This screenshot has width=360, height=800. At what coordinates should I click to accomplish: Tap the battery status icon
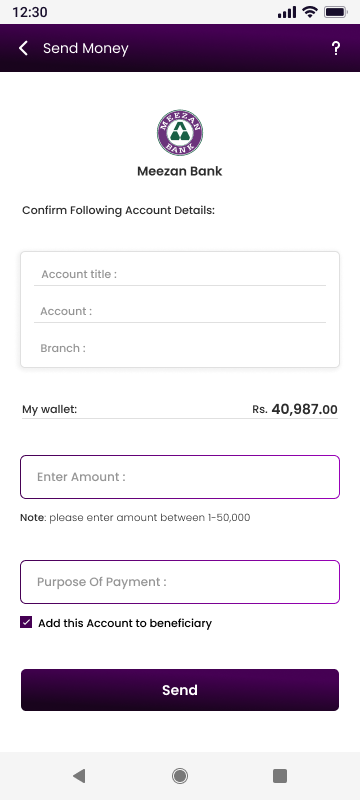tap(336, 12)
